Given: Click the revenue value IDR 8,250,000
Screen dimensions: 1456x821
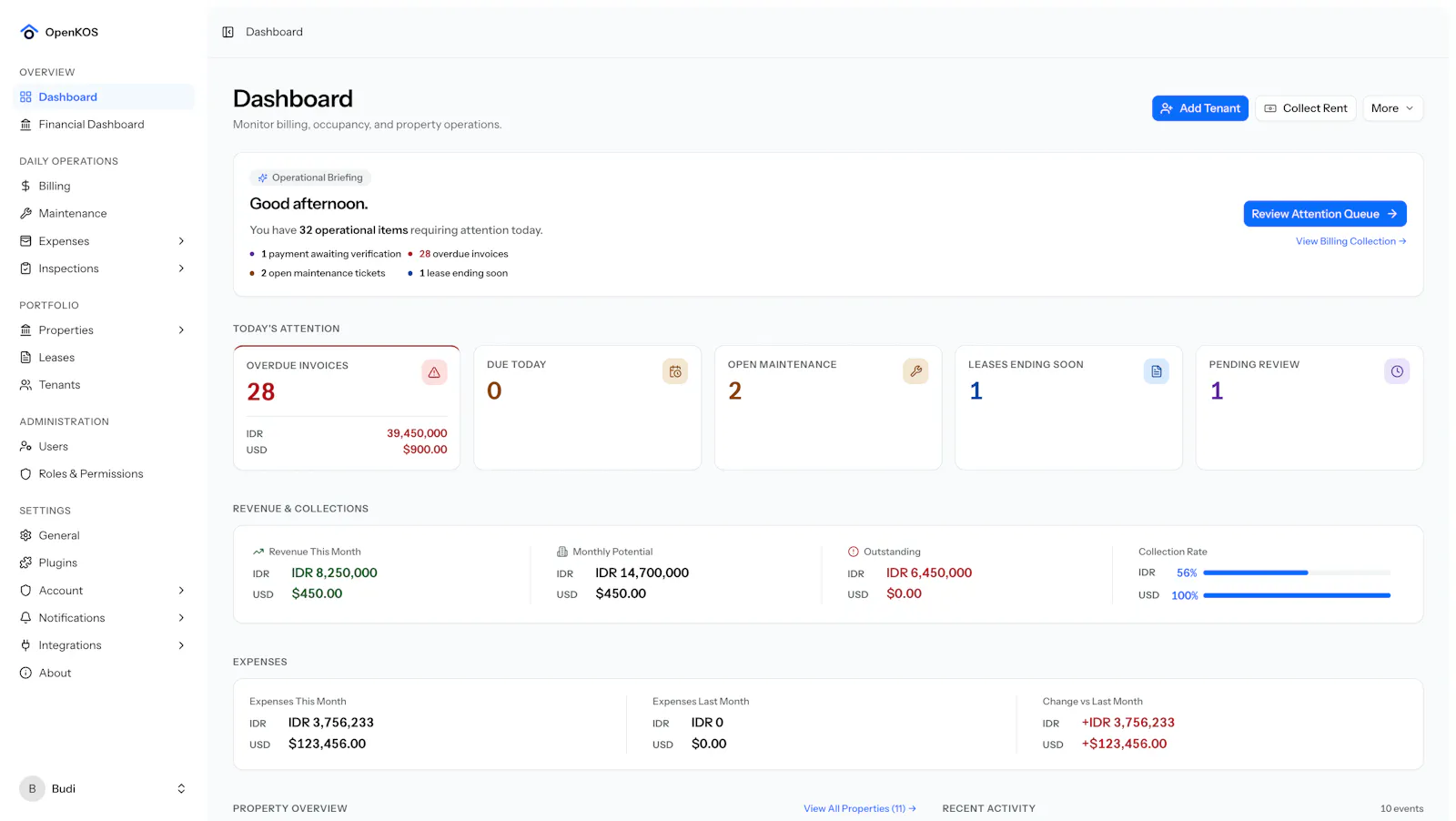Looking at the screenshot, I should (x=334, y=573).
